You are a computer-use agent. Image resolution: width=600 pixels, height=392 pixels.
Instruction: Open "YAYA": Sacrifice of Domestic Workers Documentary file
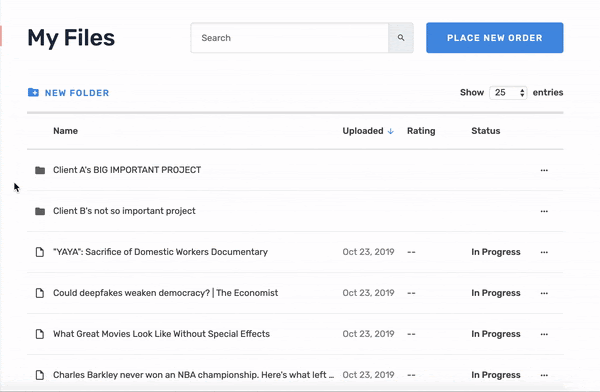click(160, 252)
